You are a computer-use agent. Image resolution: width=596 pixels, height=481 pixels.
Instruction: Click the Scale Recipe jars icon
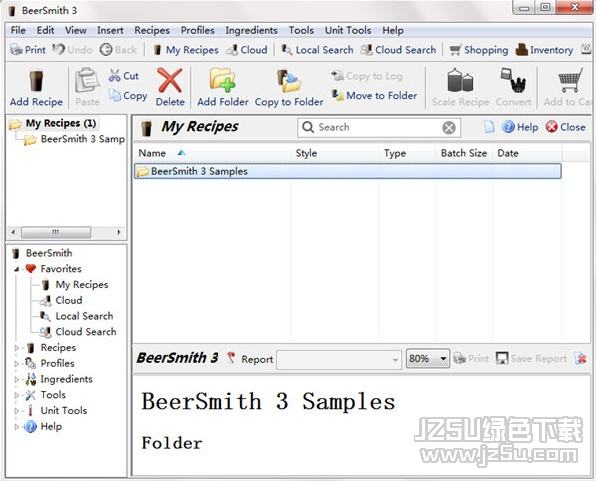pos(460,80)
